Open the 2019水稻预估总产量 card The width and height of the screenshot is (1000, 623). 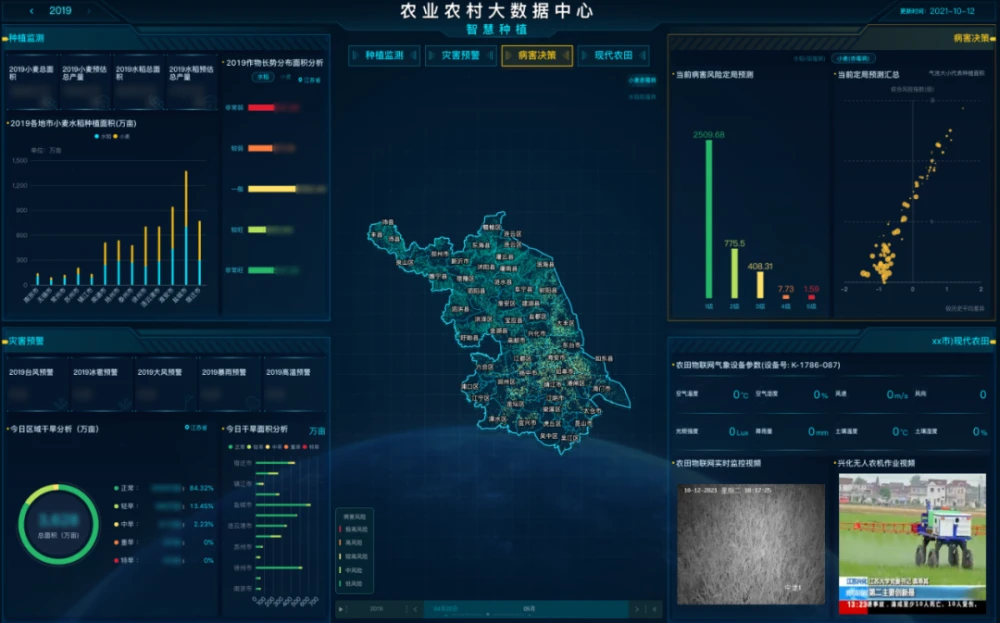click(x=191, y=84)
